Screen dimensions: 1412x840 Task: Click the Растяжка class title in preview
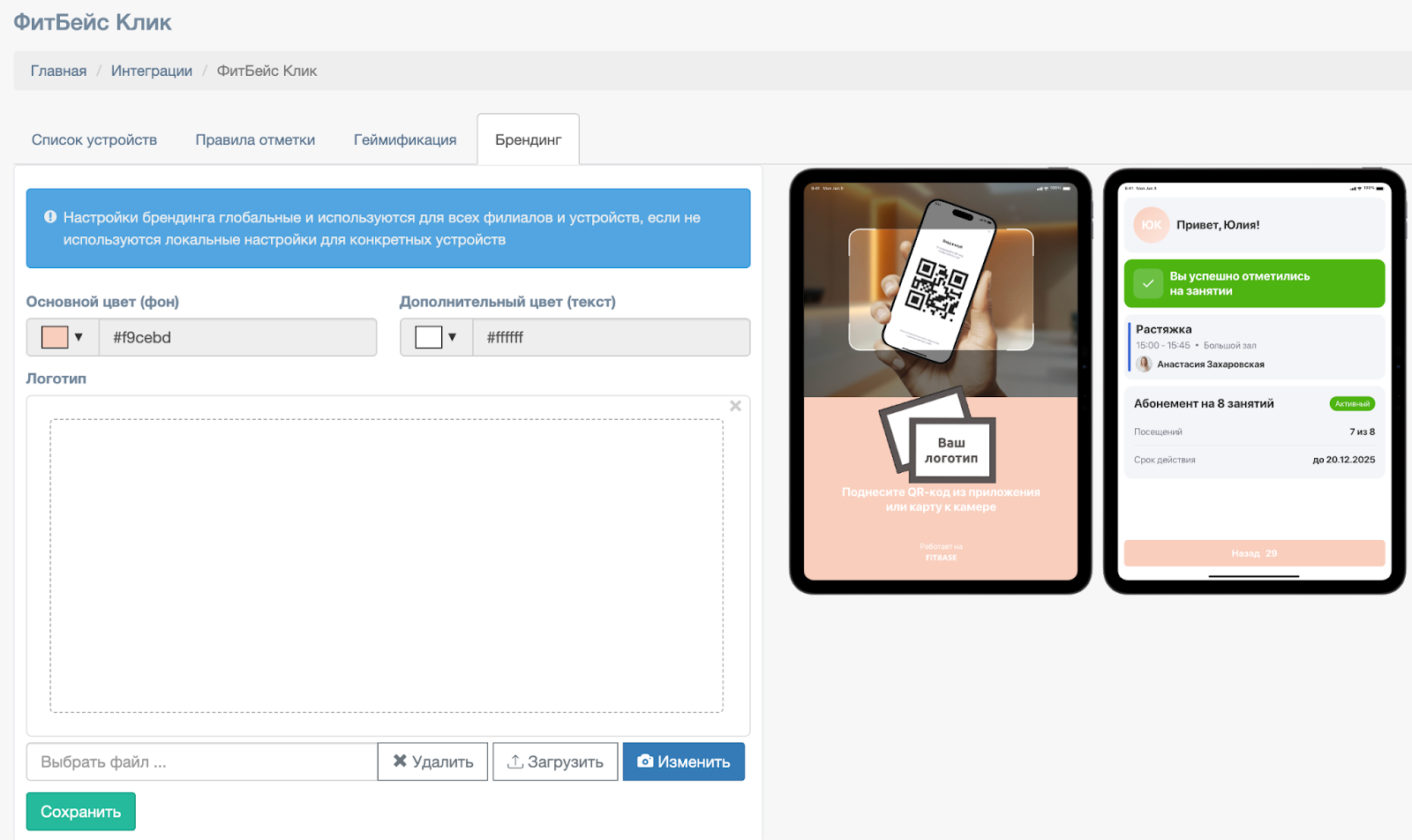pos(1164,329)
